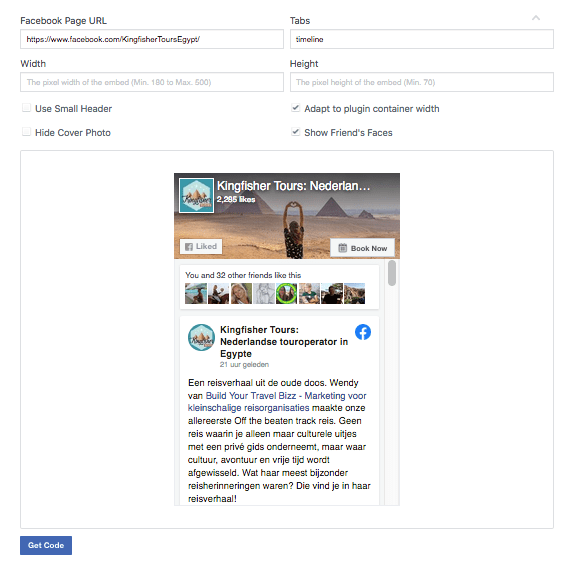Click the Kingfisher Tours page title in cover
The image size is (572, 562).
pyautogui.click(x=294, y=186)
